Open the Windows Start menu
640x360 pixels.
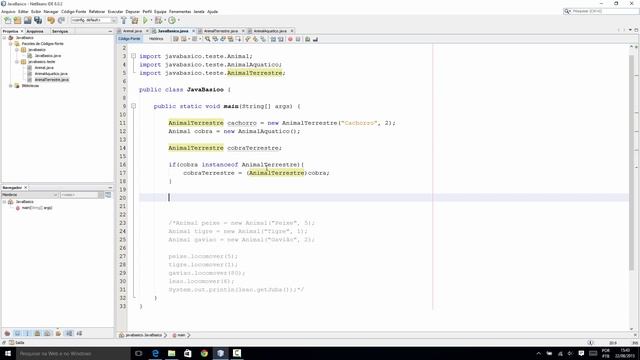point(8,353)
